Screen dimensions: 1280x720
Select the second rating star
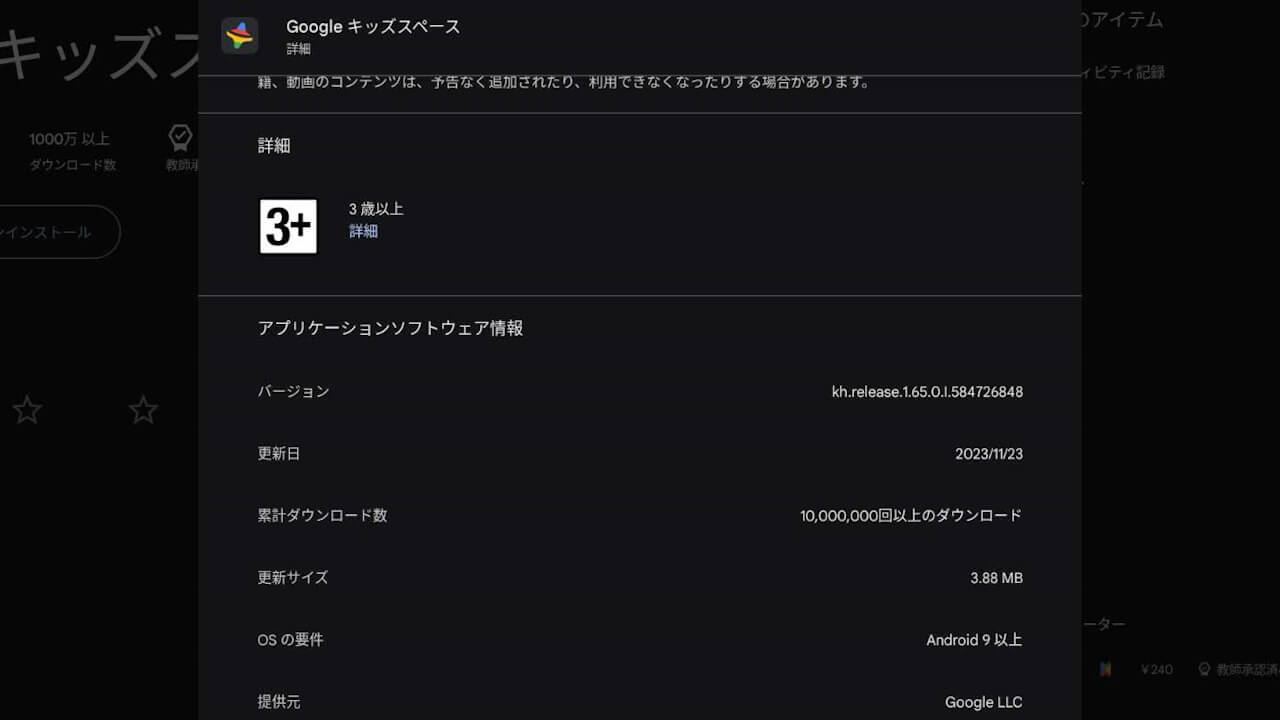tap(144, 409)
